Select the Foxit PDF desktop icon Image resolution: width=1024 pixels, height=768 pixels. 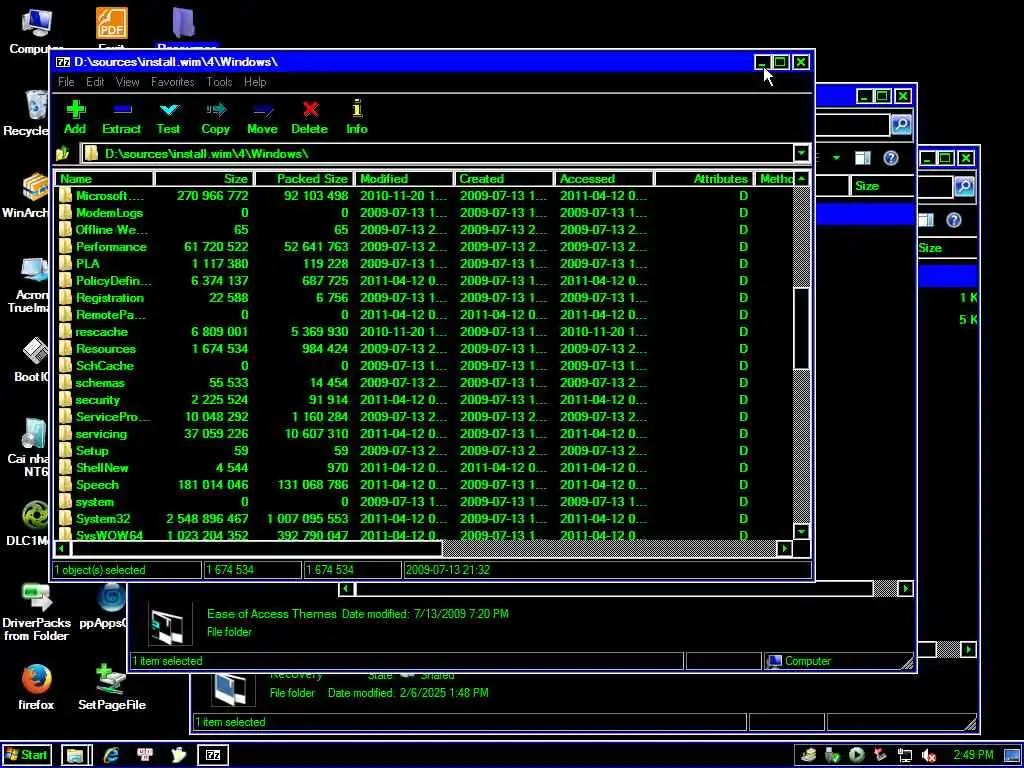click(x=112, y=29)
